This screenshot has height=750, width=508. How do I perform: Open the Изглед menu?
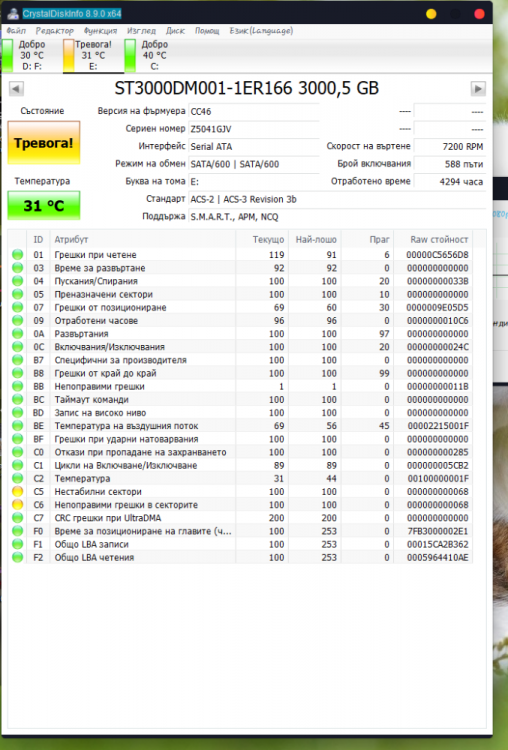click(x=141, y=31)
